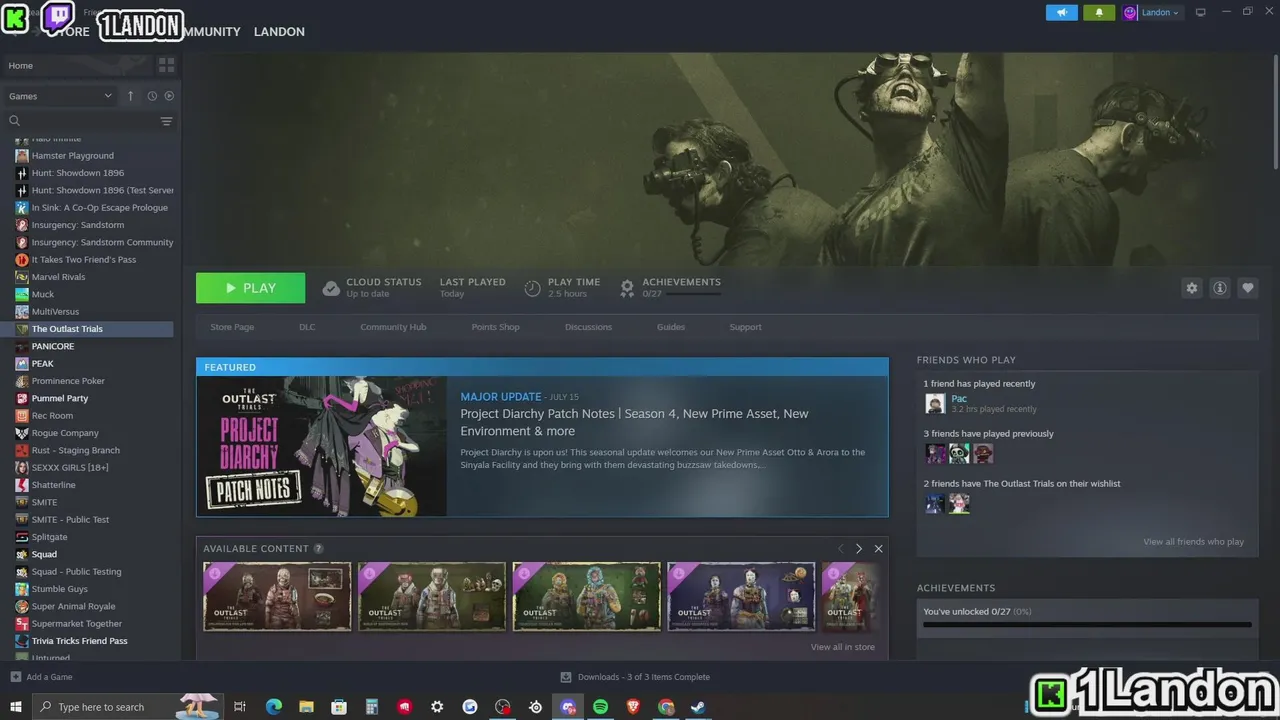Click View all in store link
1280x720 pixels.
pyautogui.click(x=843, y=647)
